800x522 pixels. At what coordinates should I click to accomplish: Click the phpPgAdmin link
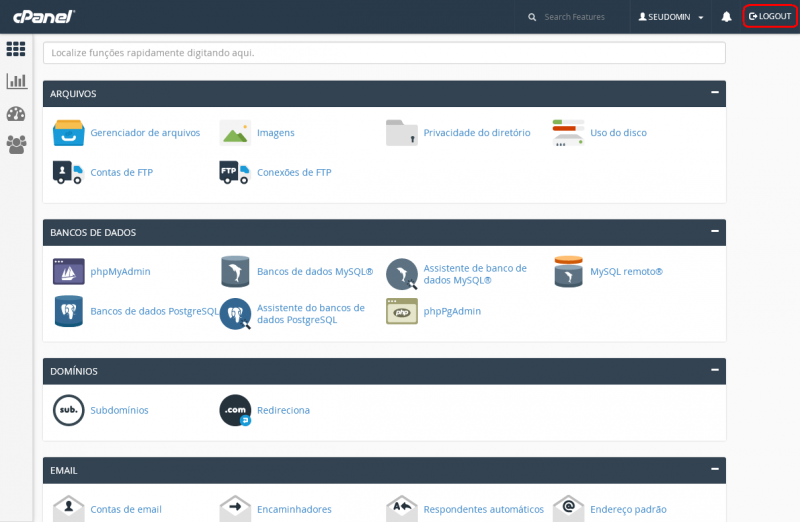(x=452, y=311)
